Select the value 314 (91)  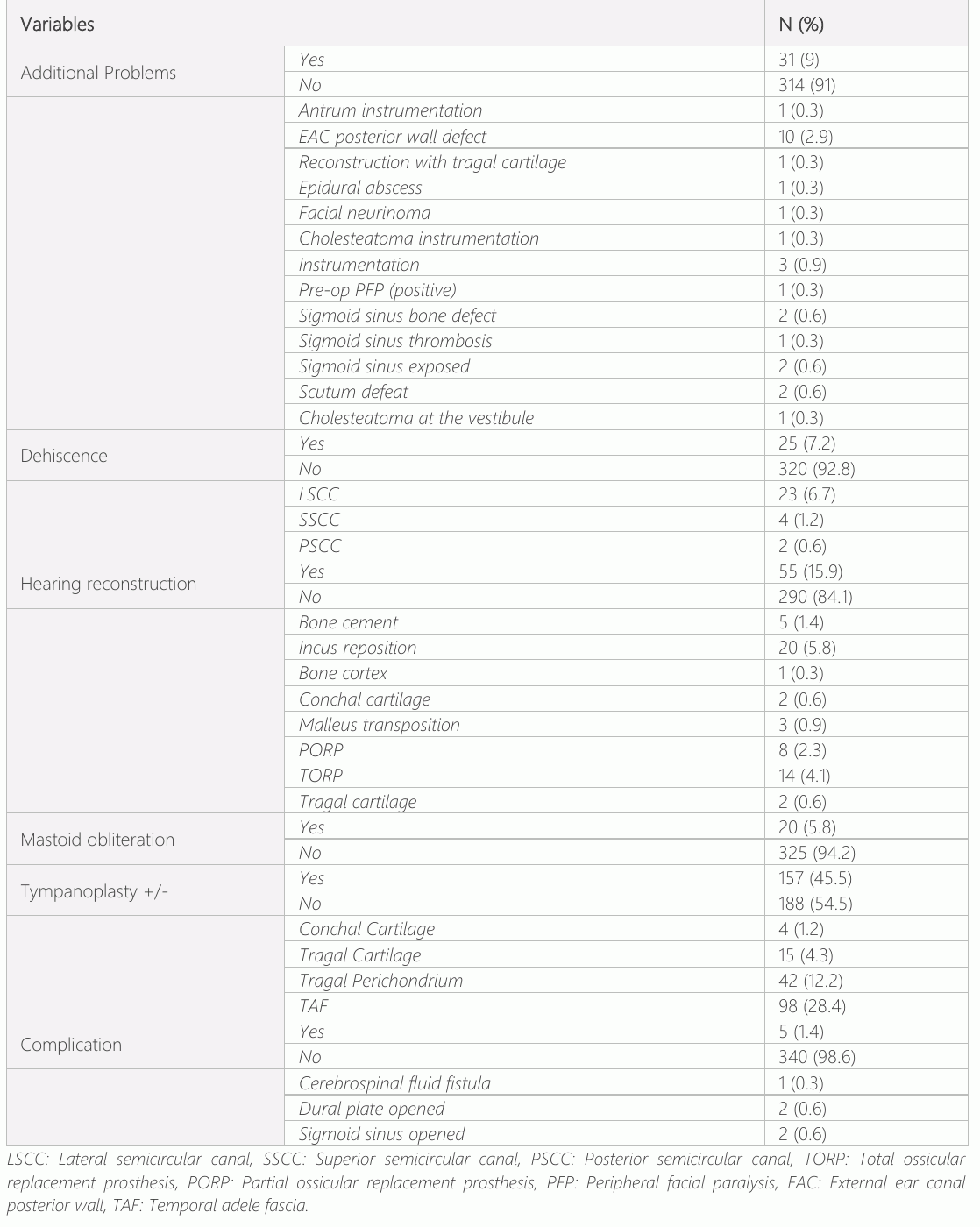click(806, 85)
